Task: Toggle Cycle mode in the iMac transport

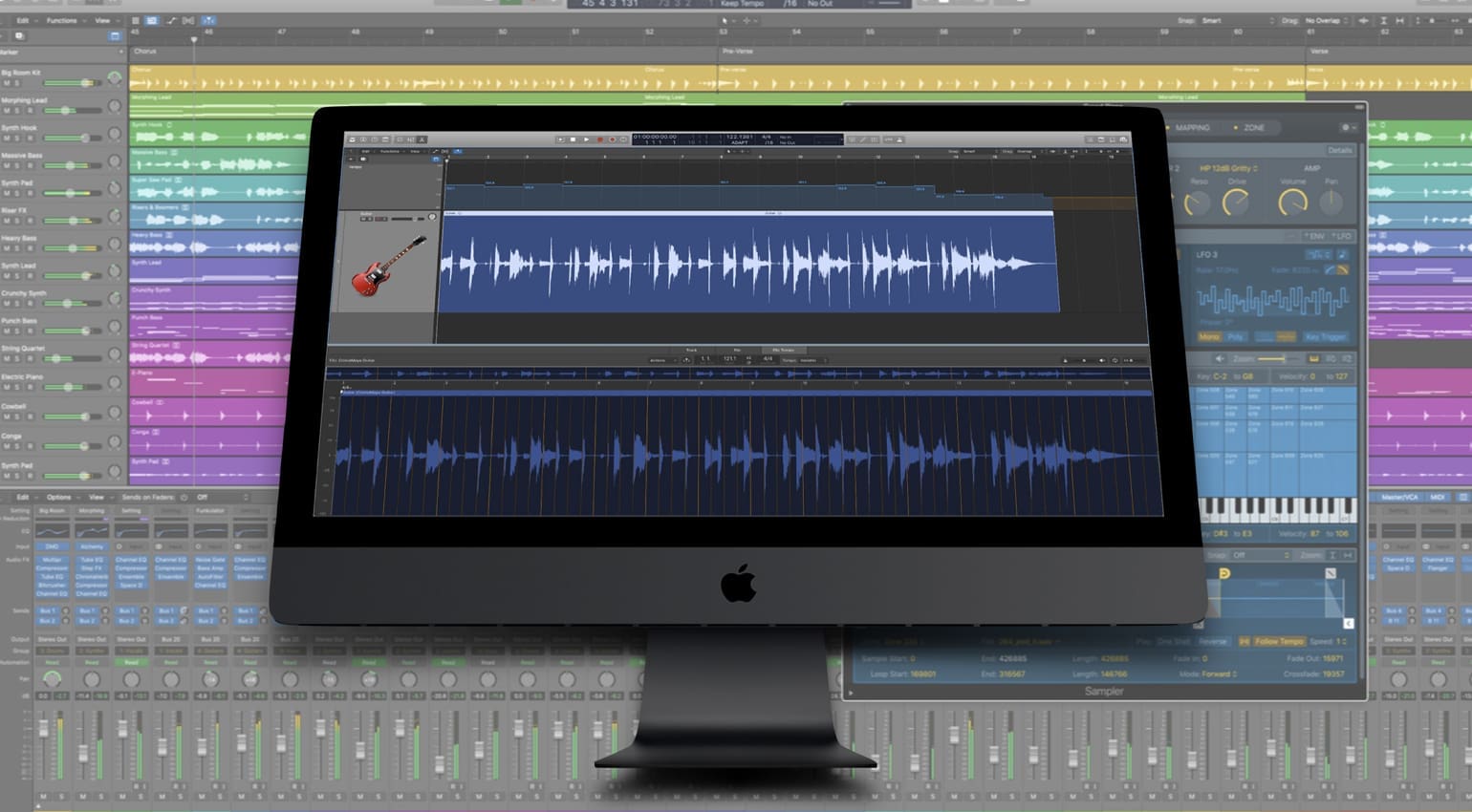Action: coord(624,139)
